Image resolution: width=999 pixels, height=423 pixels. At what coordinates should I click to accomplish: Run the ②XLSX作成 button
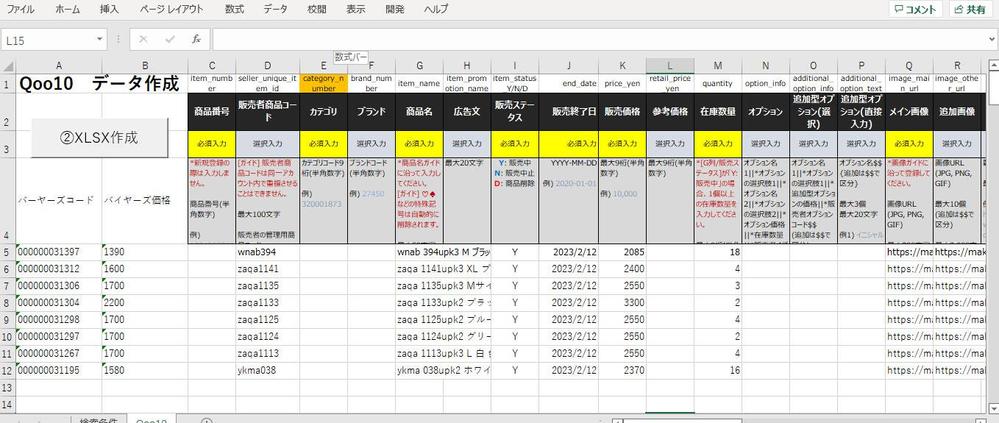(x=100, y=138)
